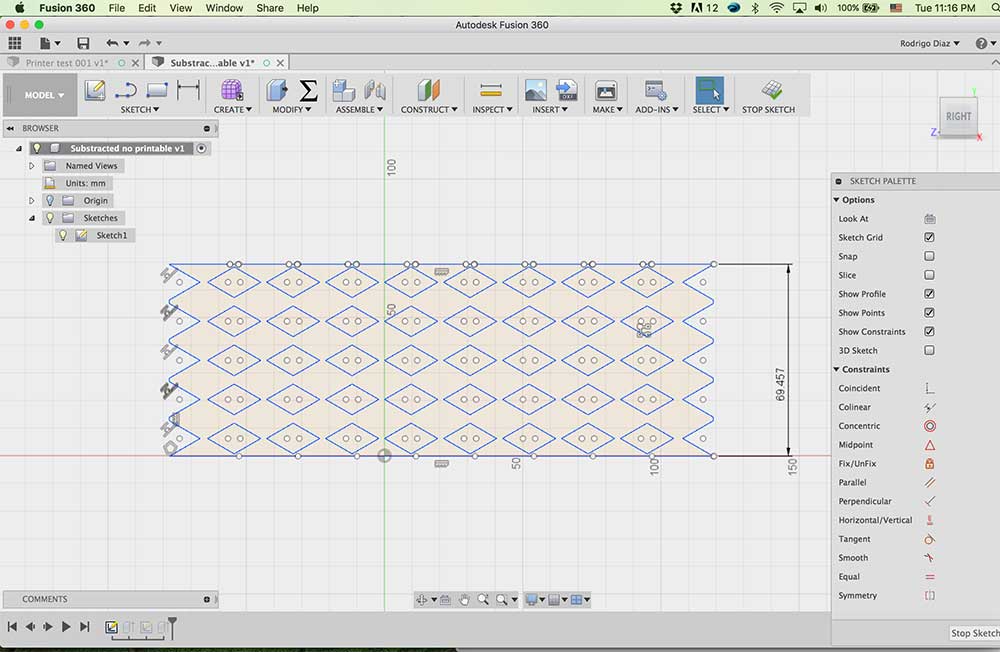Open the Edit menu
1000x652 pixels.
click(x=147, y=8)
